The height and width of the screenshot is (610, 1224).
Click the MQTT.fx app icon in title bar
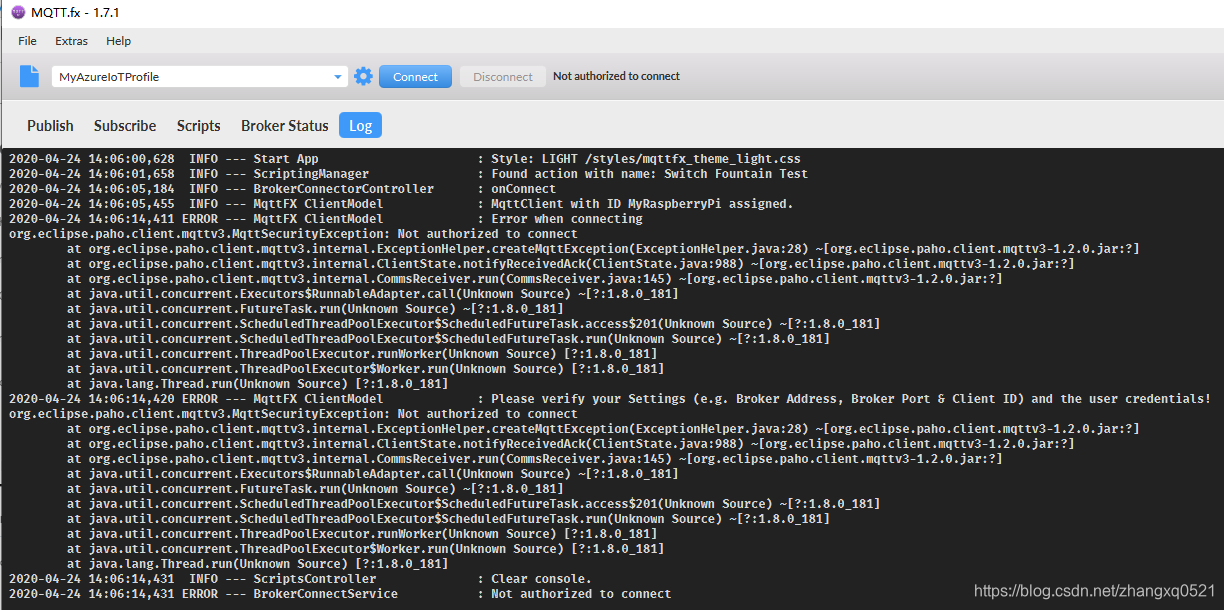(x=17, y=12)
